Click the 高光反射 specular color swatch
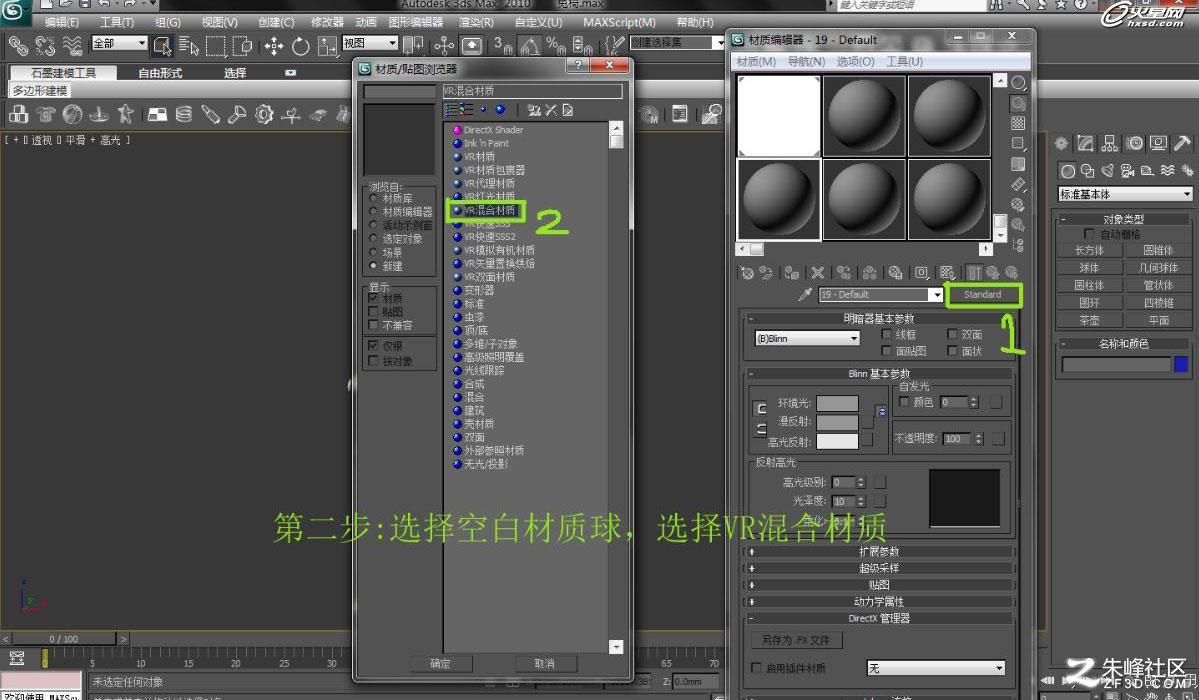The height and width of the screenshot is (700, 1199). 837,441
